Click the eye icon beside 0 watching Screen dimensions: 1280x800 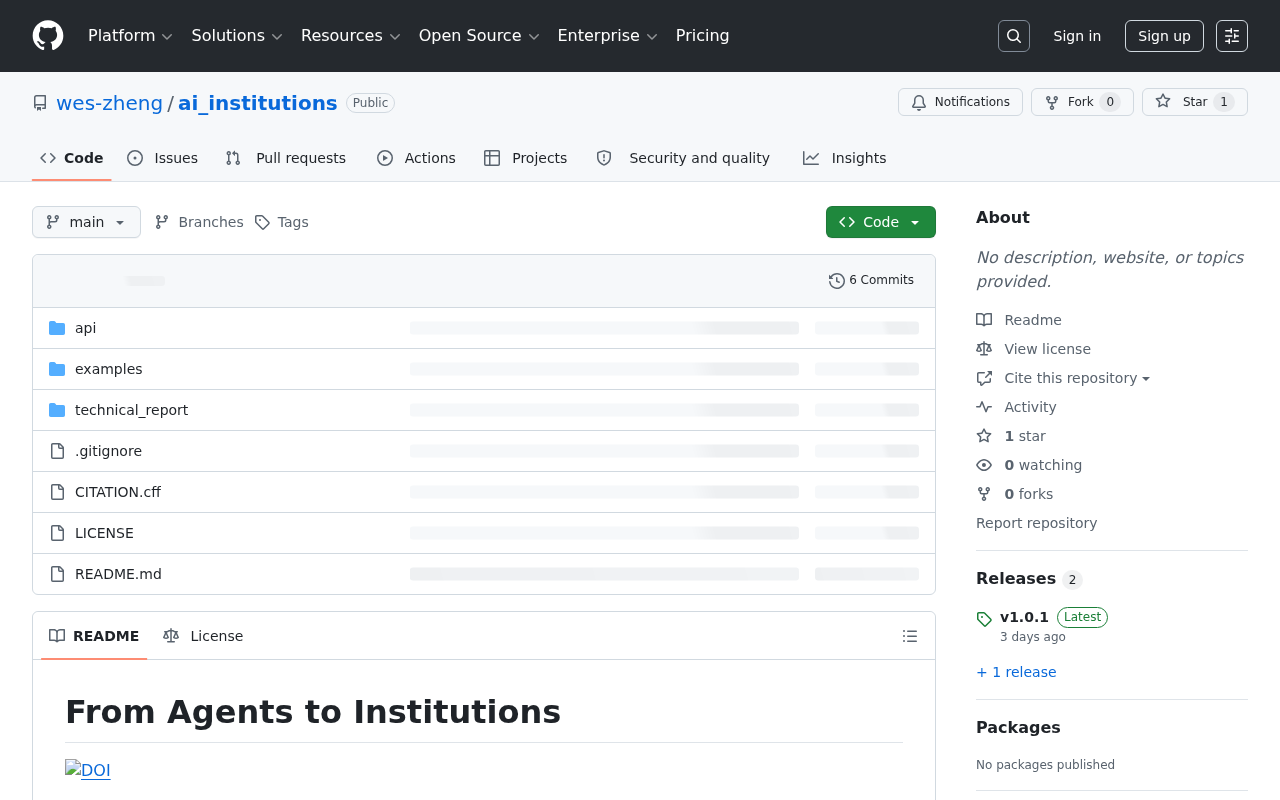tap(984, 465)
